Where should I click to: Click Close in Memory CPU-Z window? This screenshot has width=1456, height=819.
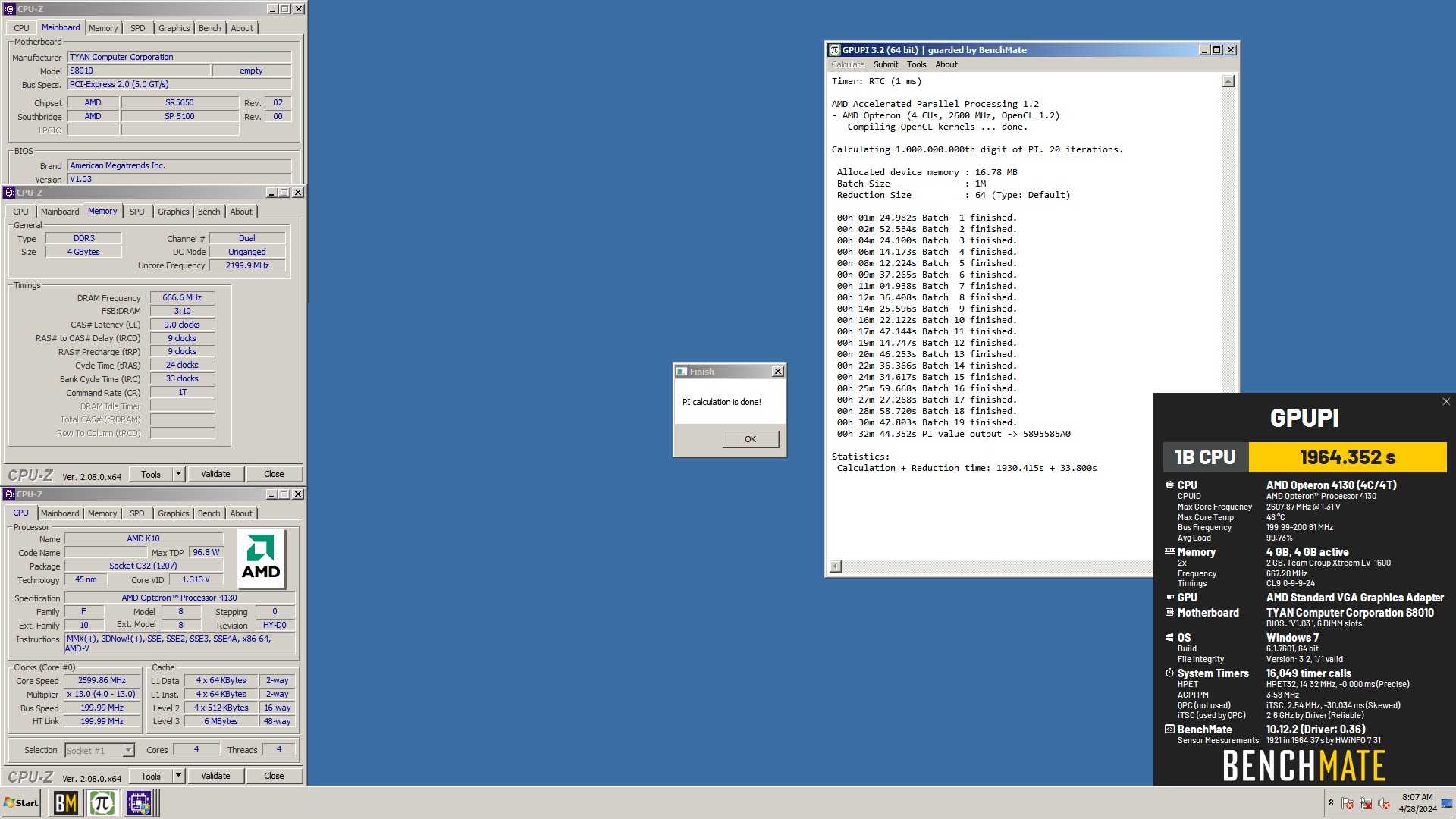tap(274, 474)
